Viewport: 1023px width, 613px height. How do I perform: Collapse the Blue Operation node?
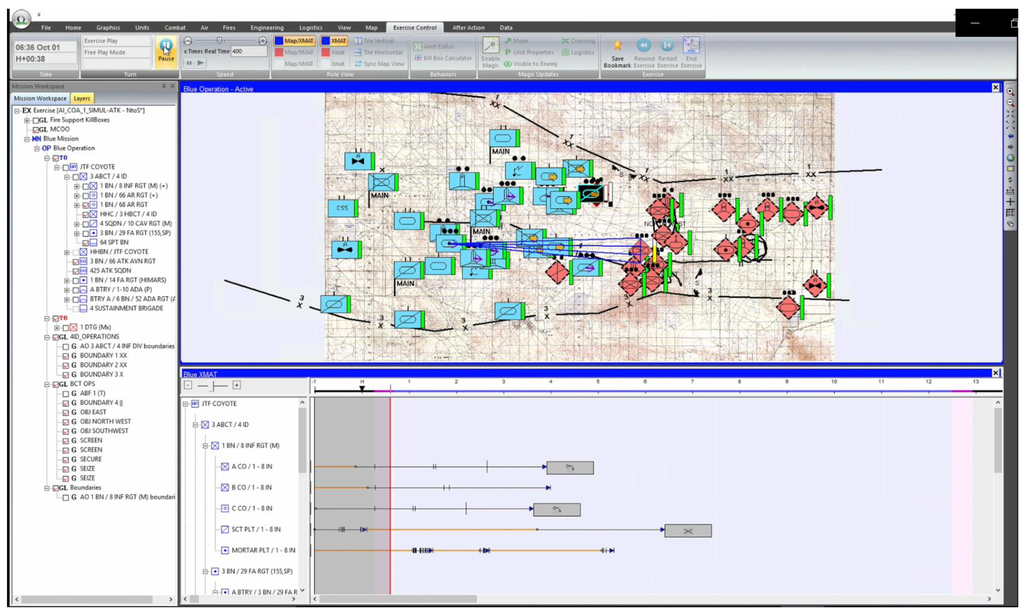pos(37,149)
